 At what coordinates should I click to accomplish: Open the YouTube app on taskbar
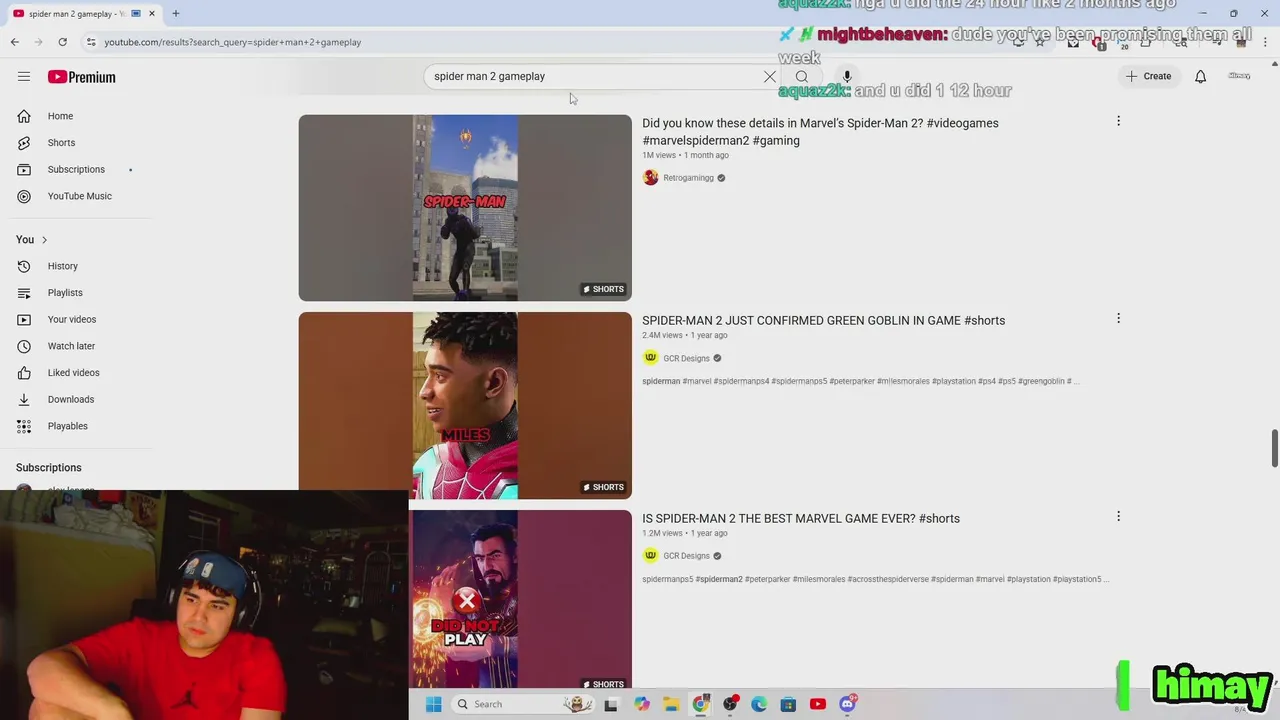pyautogui.click(x=818, y=704)
